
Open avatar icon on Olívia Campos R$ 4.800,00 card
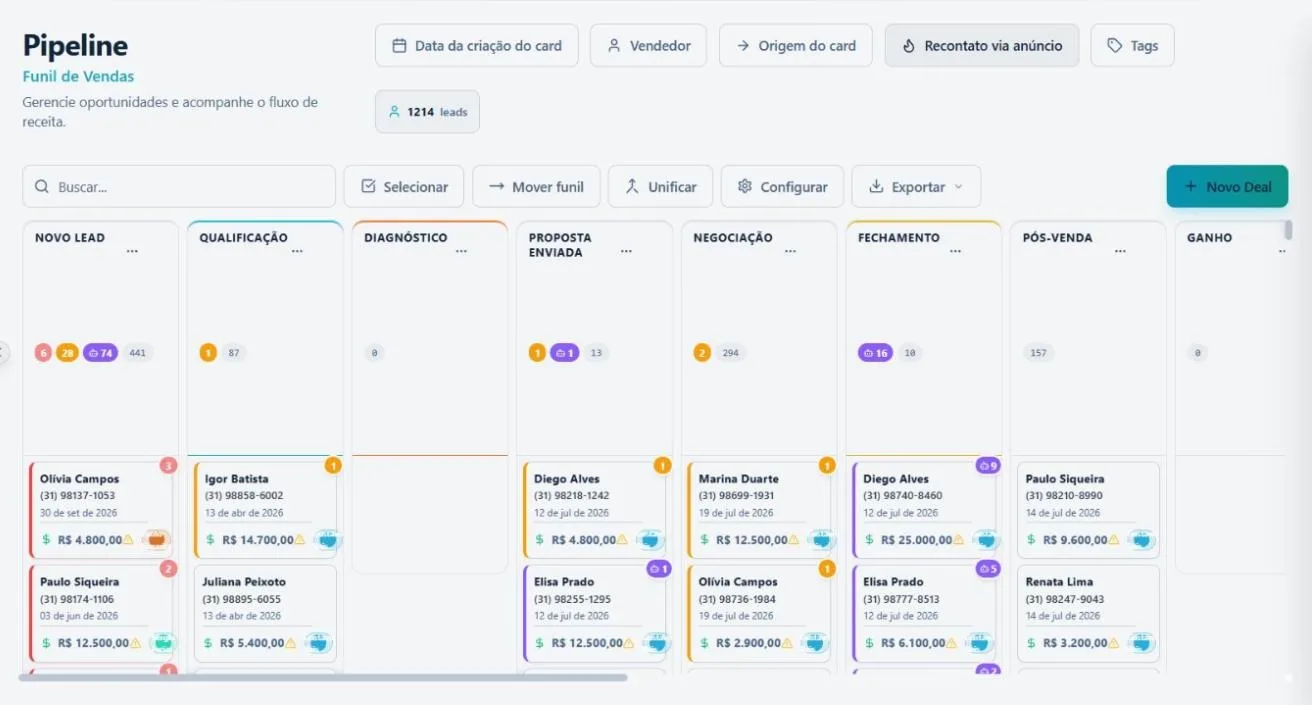point(157,540)
